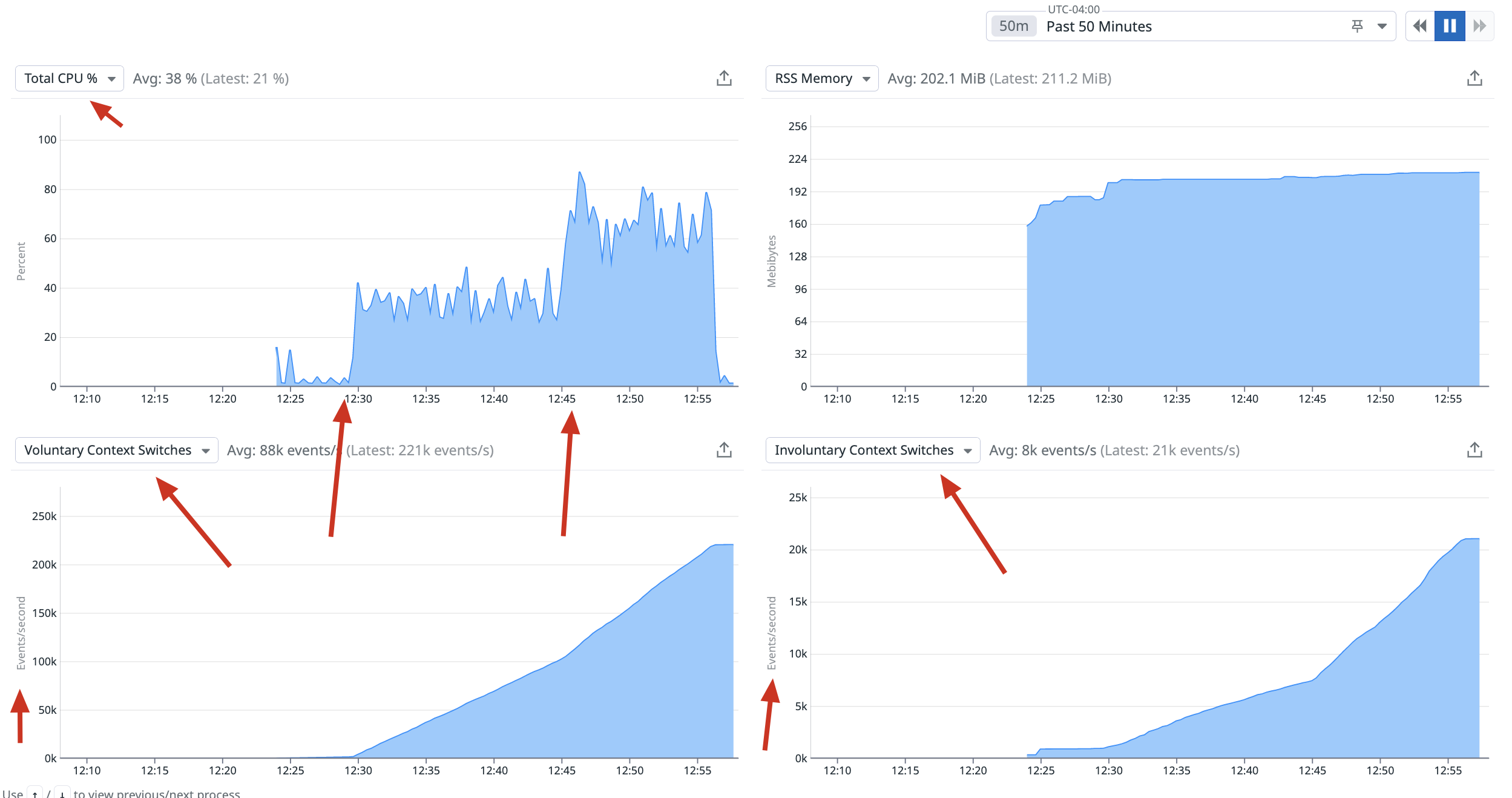Select the 50m time range tag

pyautogui.click(x=1013, y=26)
